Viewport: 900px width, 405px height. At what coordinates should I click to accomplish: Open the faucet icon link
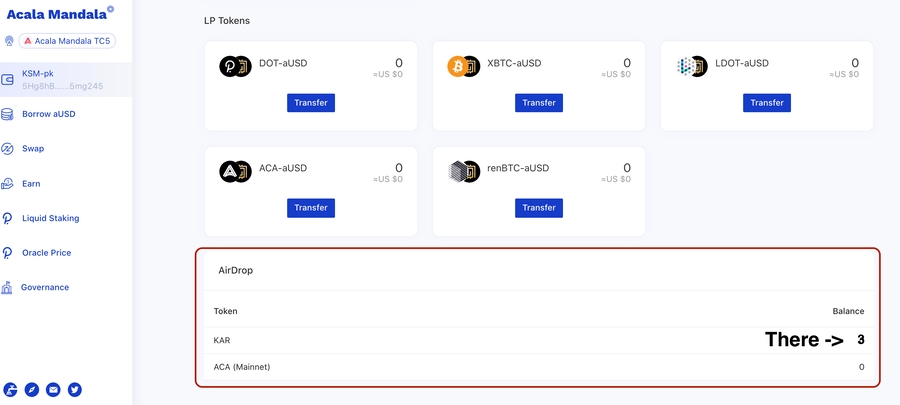tap(11, 389)
